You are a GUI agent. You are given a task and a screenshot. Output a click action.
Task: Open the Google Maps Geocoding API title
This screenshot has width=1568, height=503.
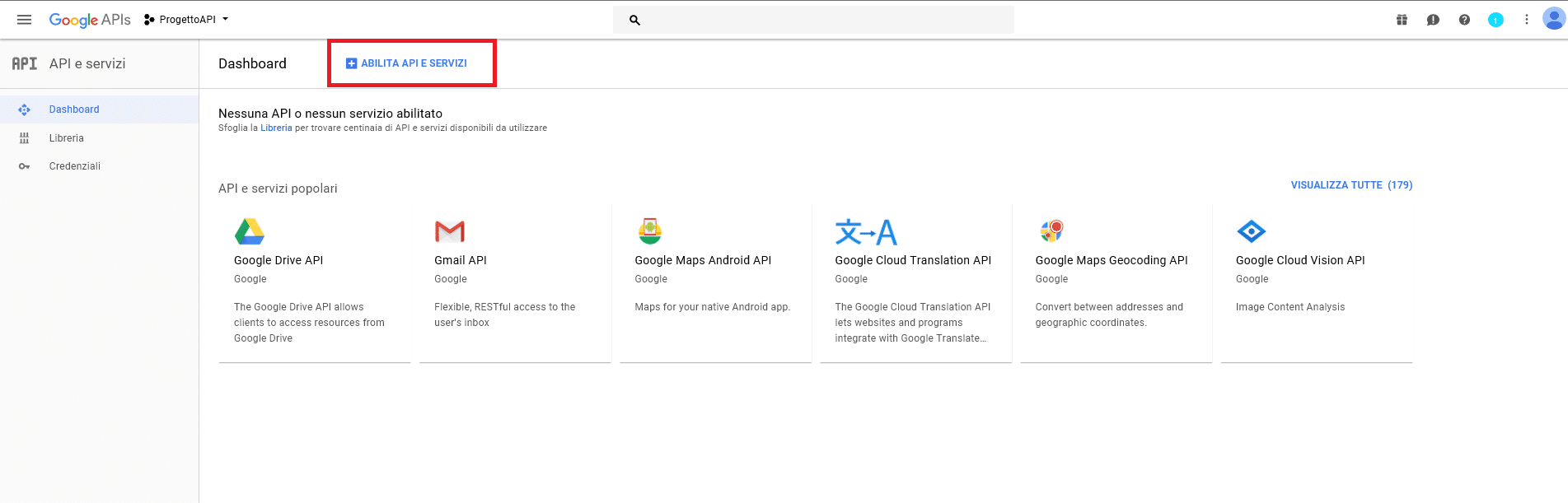pos(1112,260)
